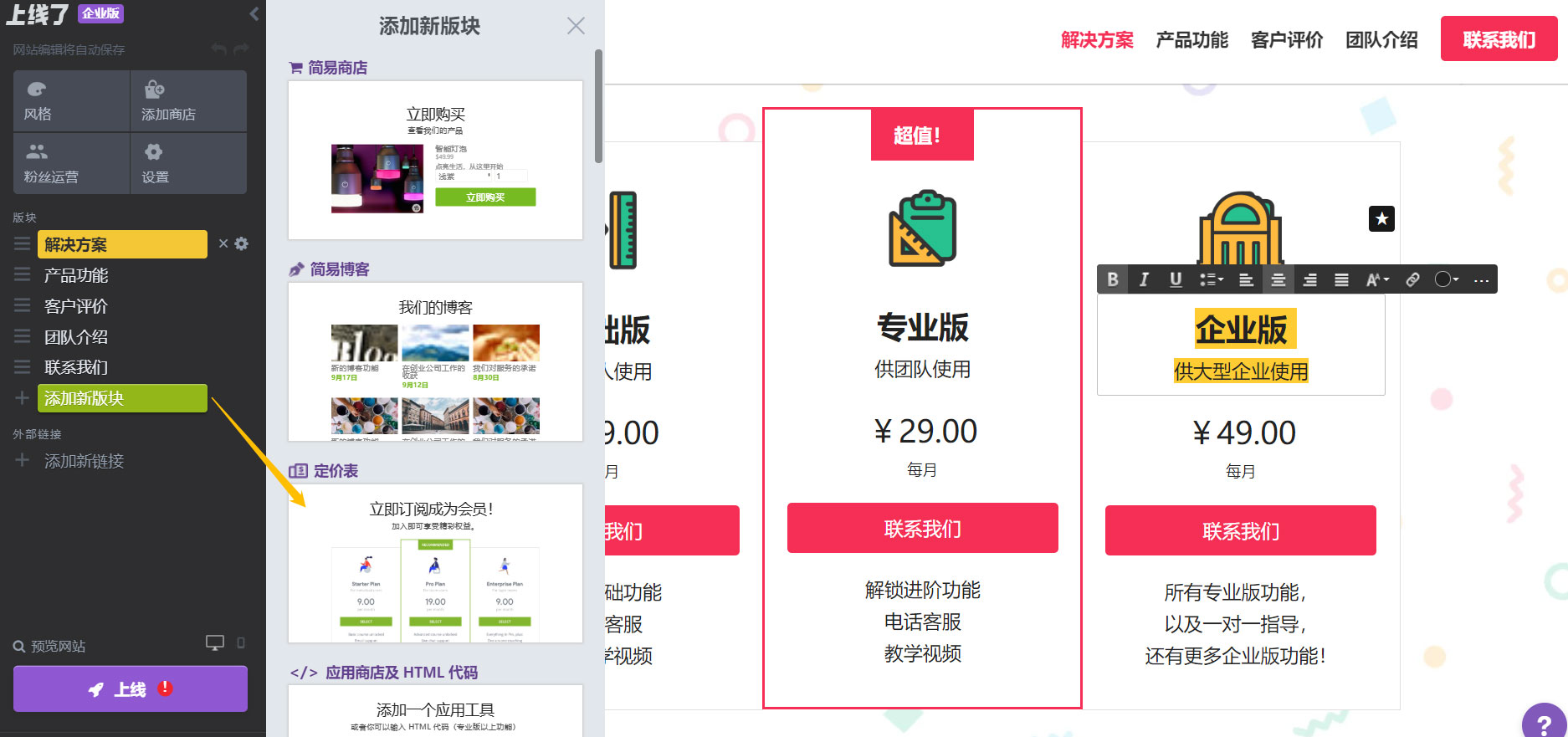Align text center
Viewport: 1568px width, 737px height.
(x=1278, y=279)
